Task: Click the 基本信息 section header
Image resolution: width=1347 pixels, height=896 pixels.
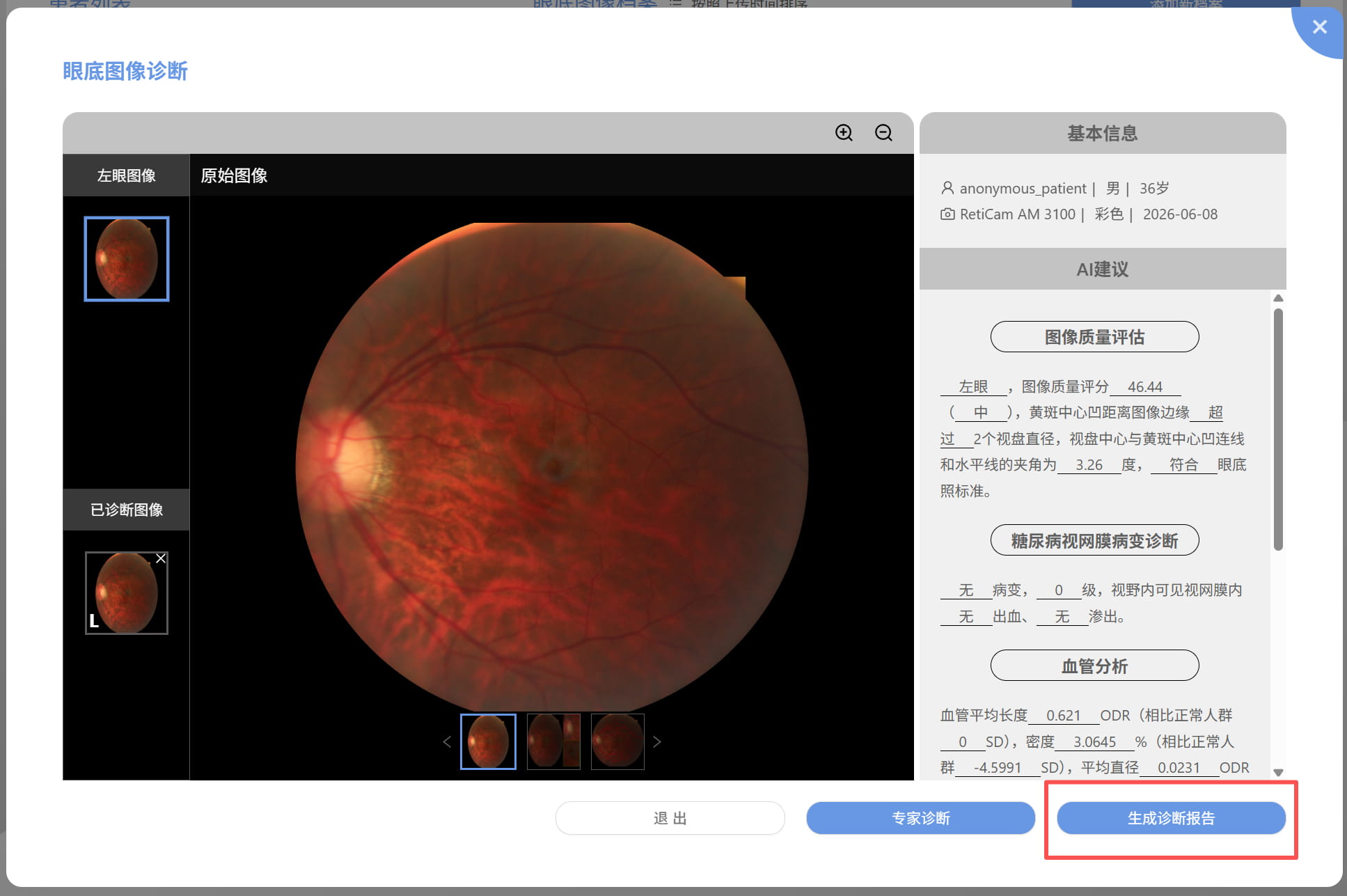Action: pyautogui.click(x=1103, y=133)
